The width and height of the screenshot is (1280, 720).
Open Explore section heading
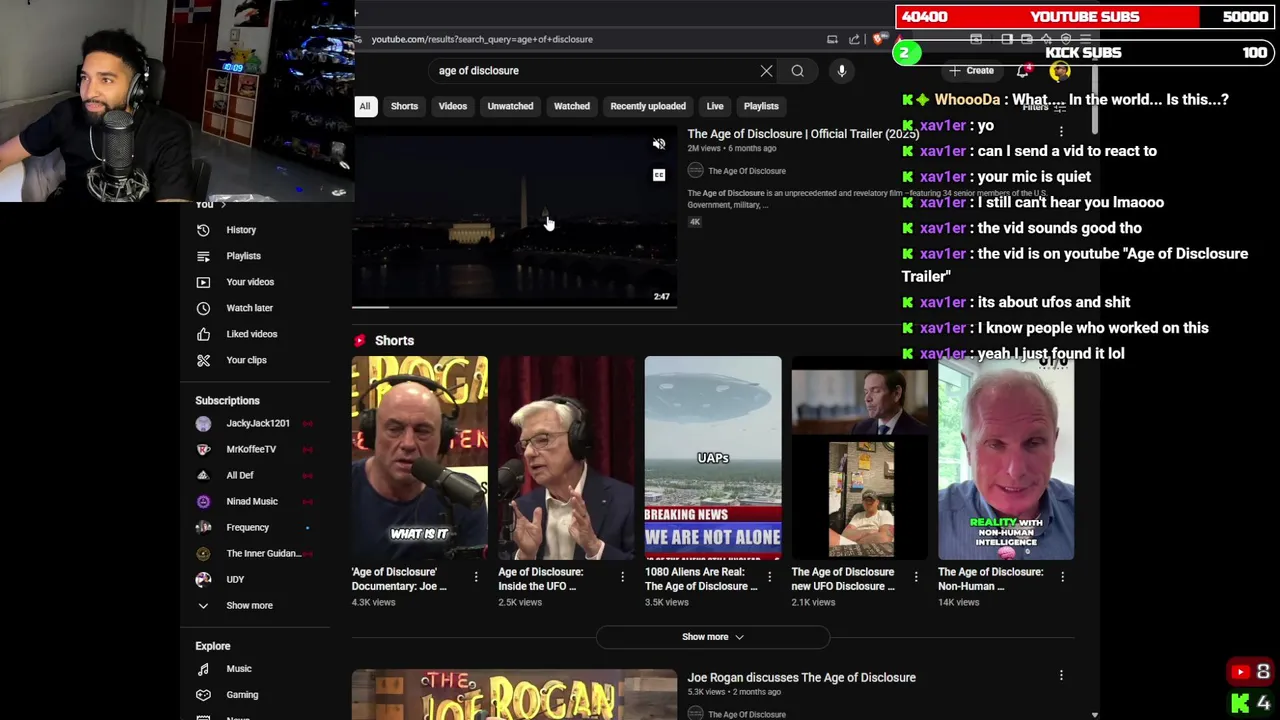pos(213,646)
